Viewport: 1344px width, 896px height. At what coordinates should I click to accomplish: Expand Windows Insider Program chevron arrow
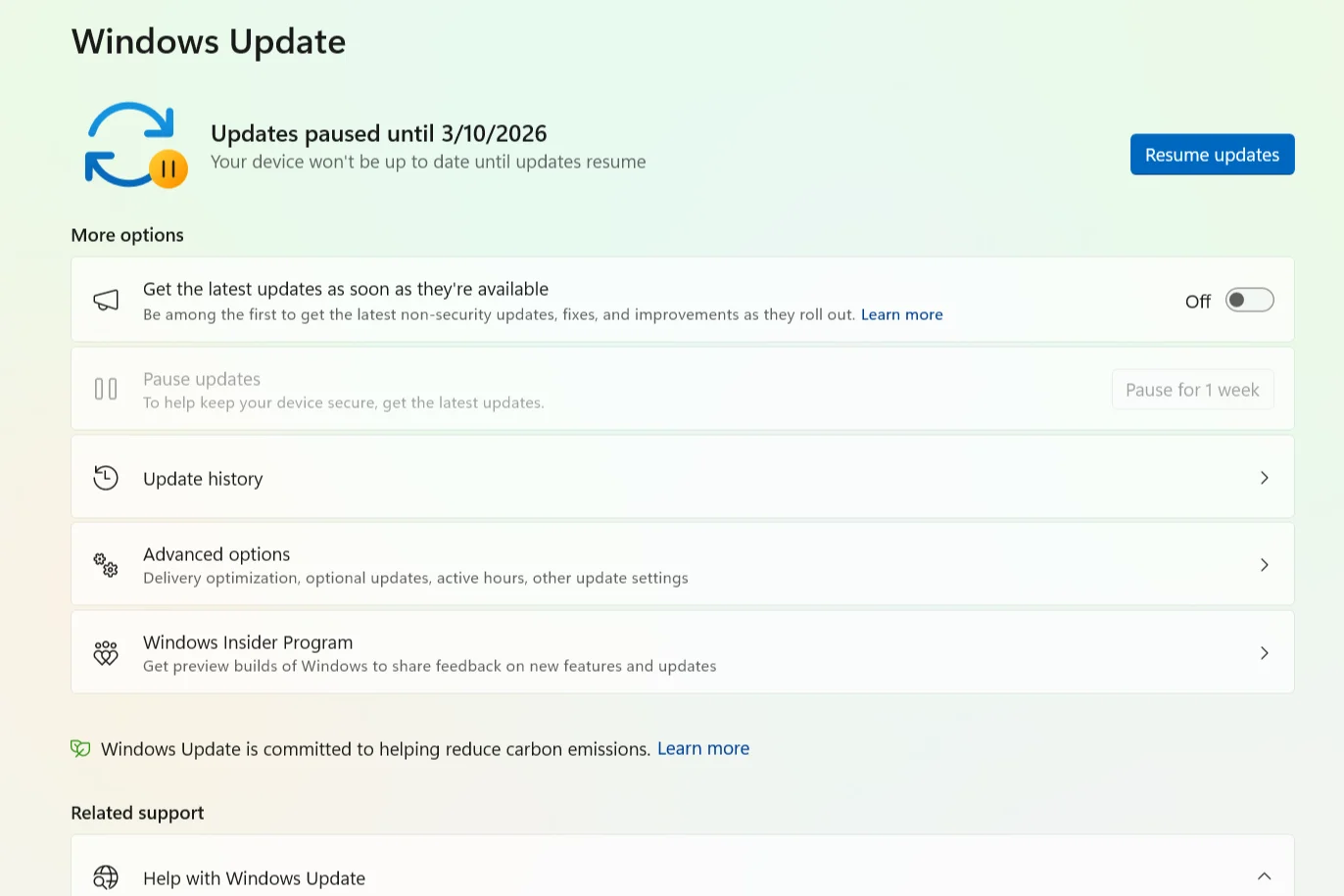[x=1264, y=653]
